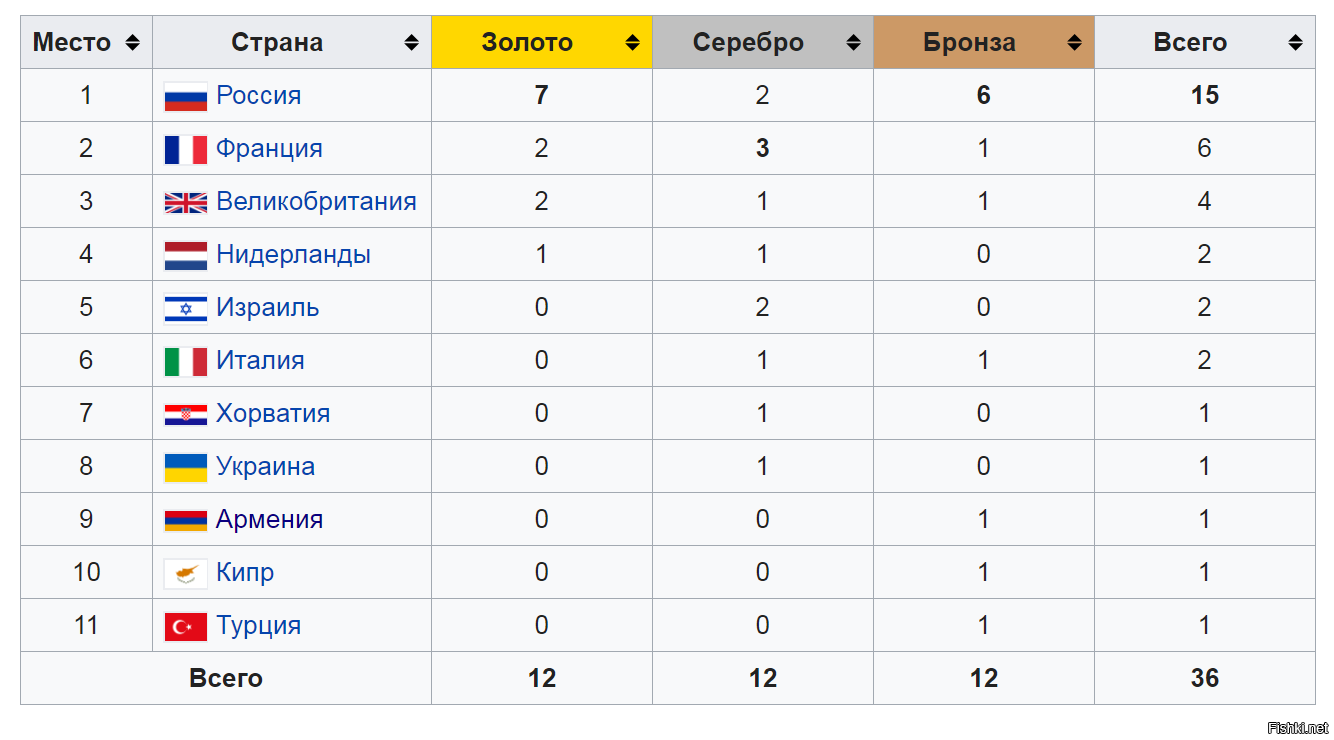Sort table by Страна column arrows
This screenshot has height=740, width=1334.
(x=411, y=43)
